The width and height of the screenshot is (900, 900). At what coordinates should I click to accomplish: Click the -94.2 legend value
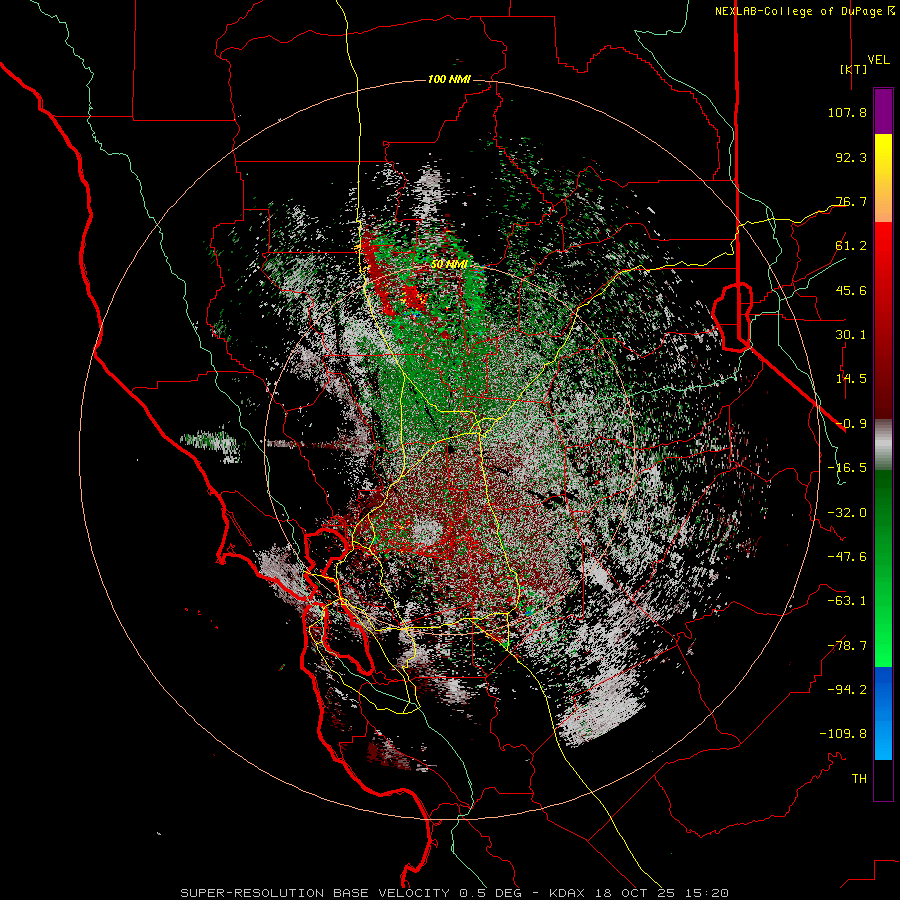(847, 690)
